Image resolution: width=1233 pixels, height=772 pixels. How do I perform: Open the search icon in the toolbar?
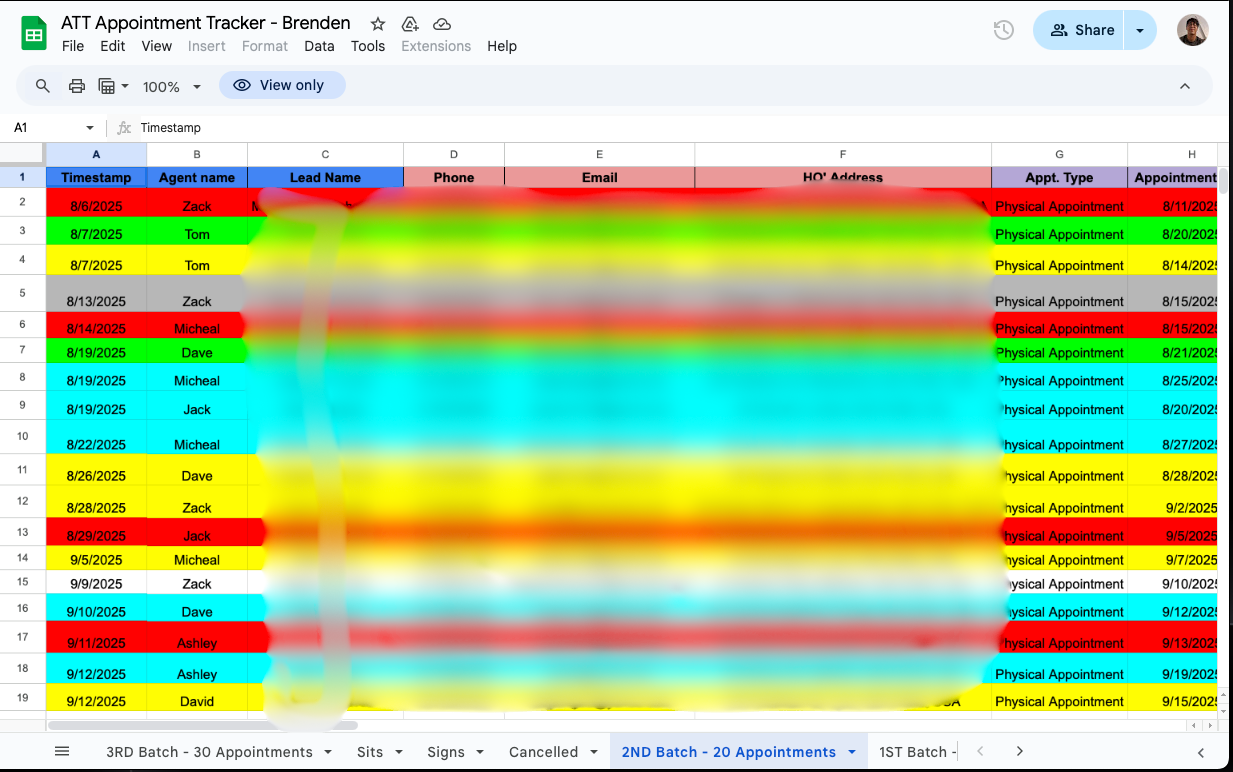click(42, 85)
